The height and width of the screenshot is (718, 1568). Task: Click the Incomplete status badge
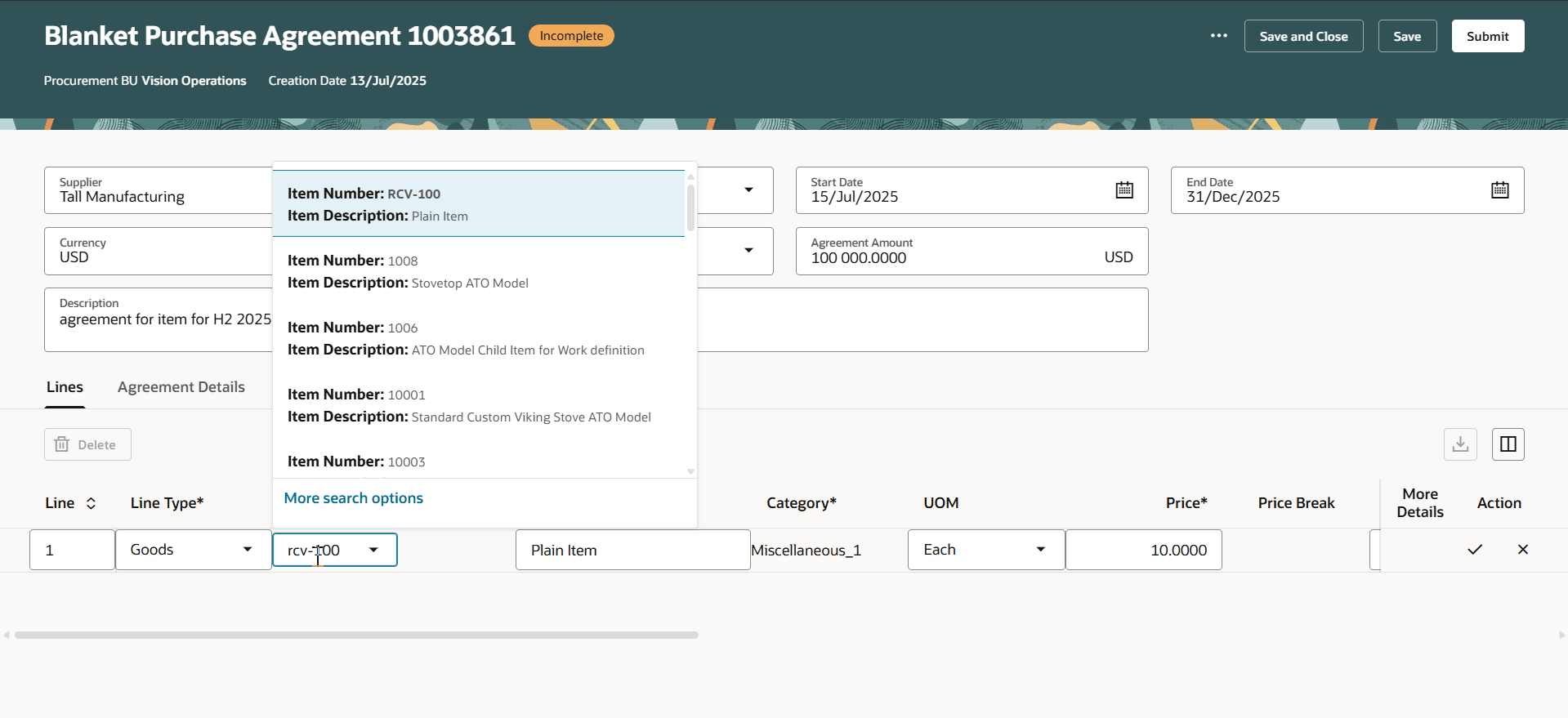571,36
